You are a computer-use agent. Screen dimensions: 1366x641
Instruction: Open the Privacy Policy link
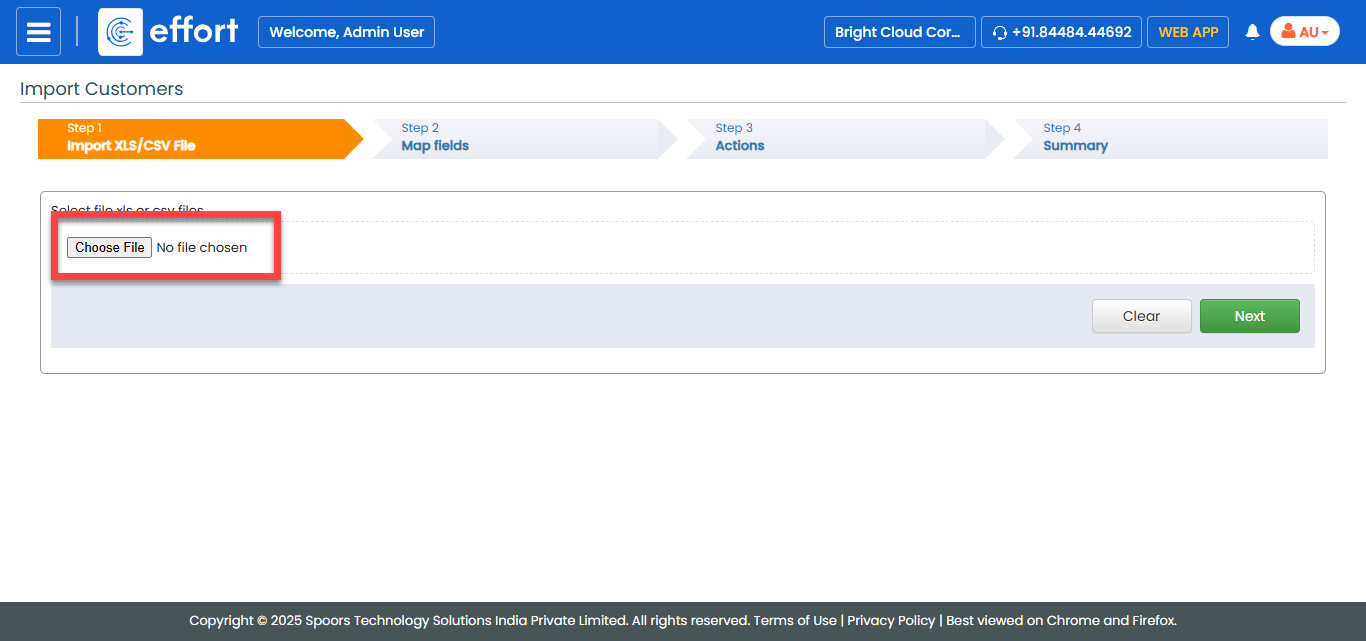(891, 620)
